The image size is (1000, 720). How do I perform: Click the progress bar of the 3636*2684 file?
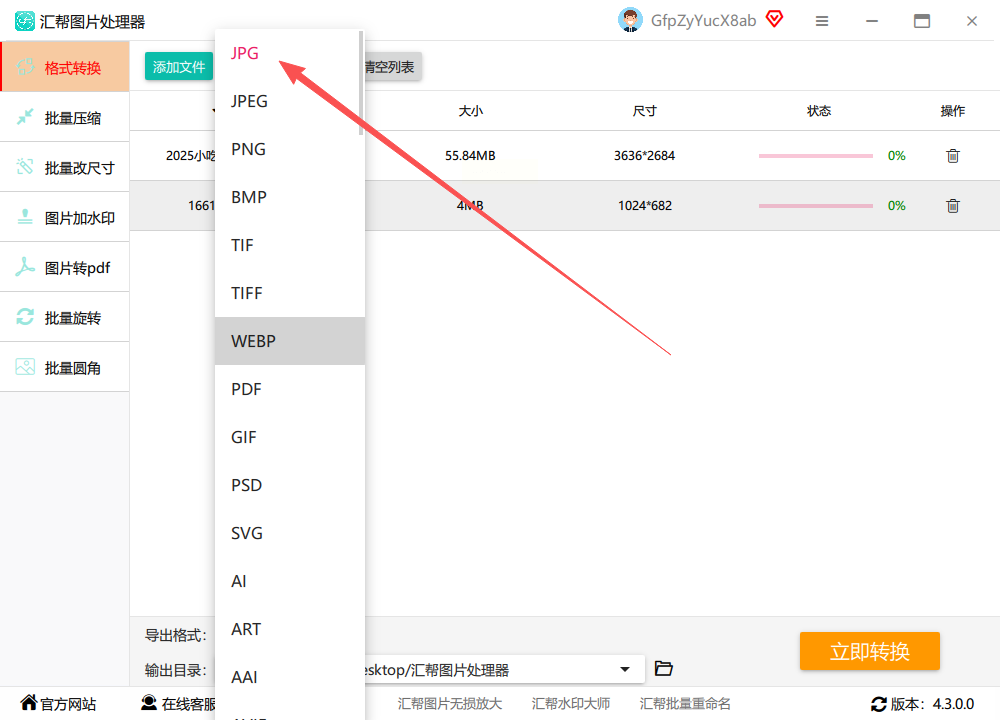coord(816,156)
